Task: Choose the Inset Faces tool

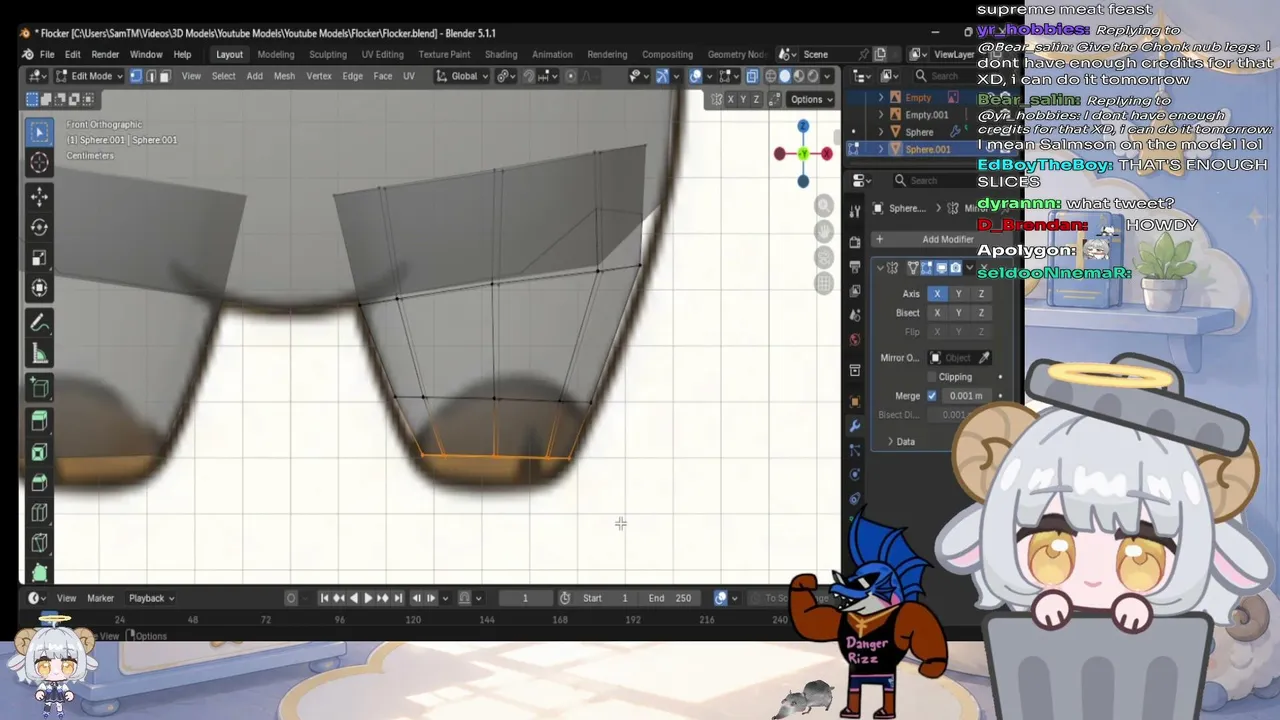Action: pos(39,452)
